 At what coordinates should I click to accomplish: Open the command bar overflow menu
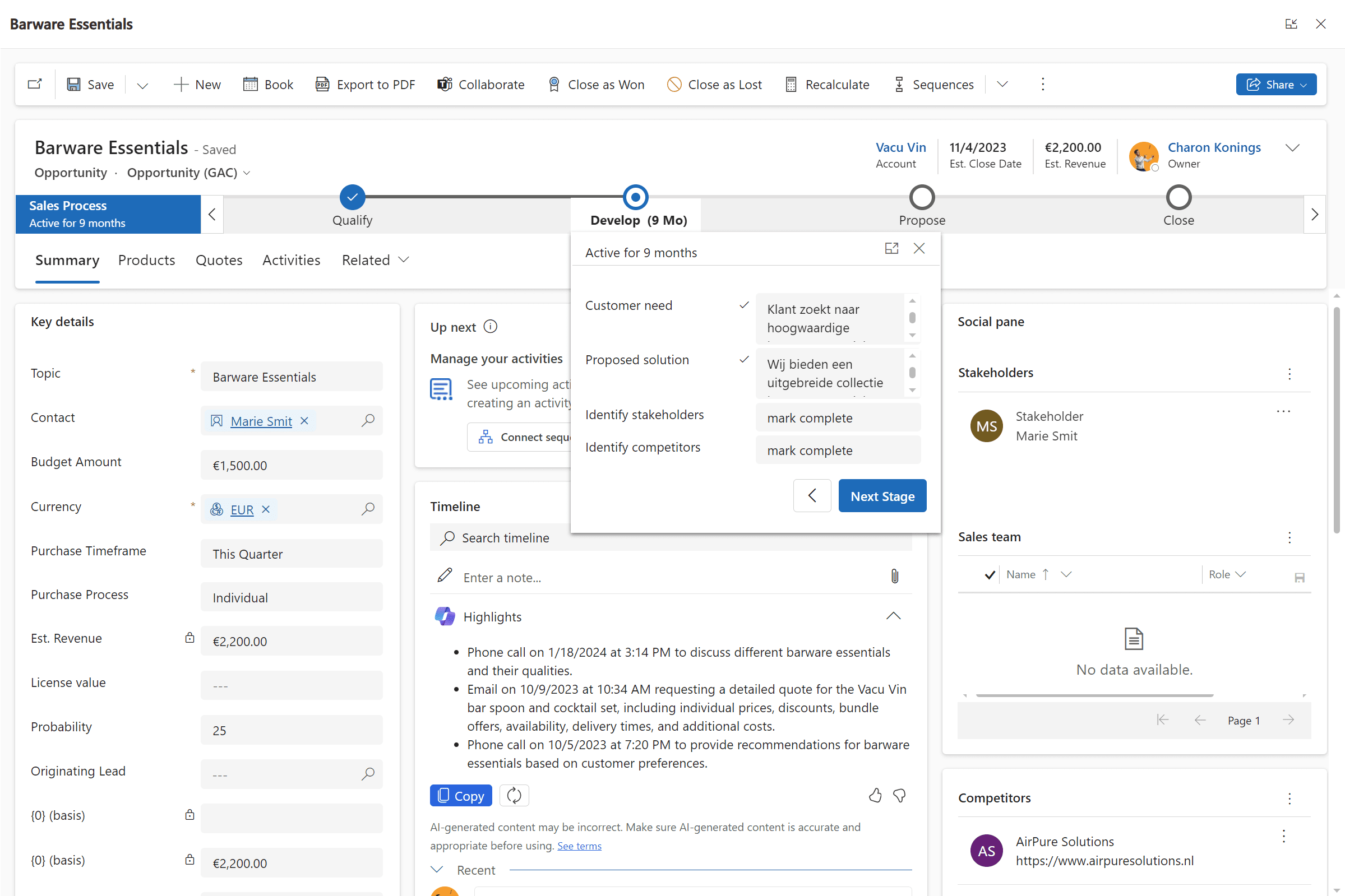[x=1043, y=85]
